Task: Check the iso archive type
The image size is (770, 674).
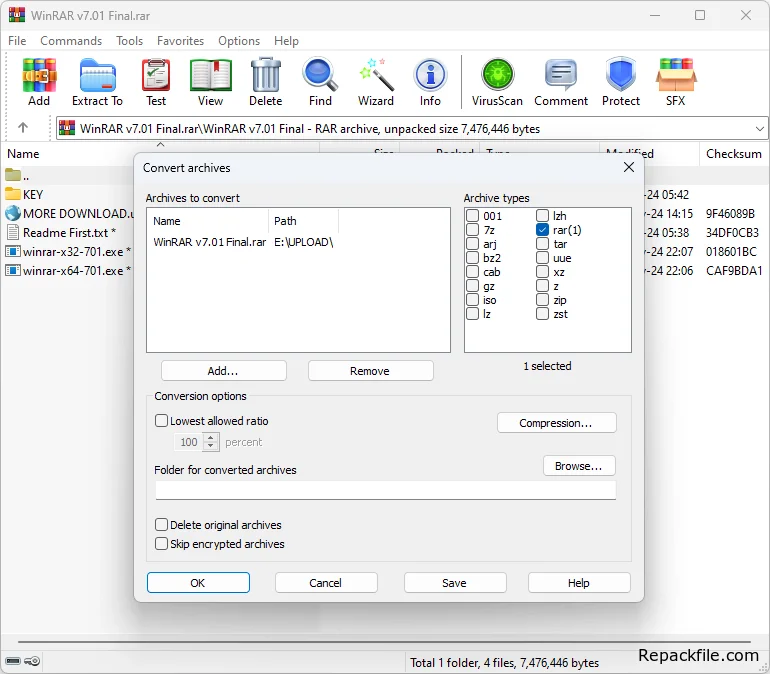Action: [x=472, y=299]
